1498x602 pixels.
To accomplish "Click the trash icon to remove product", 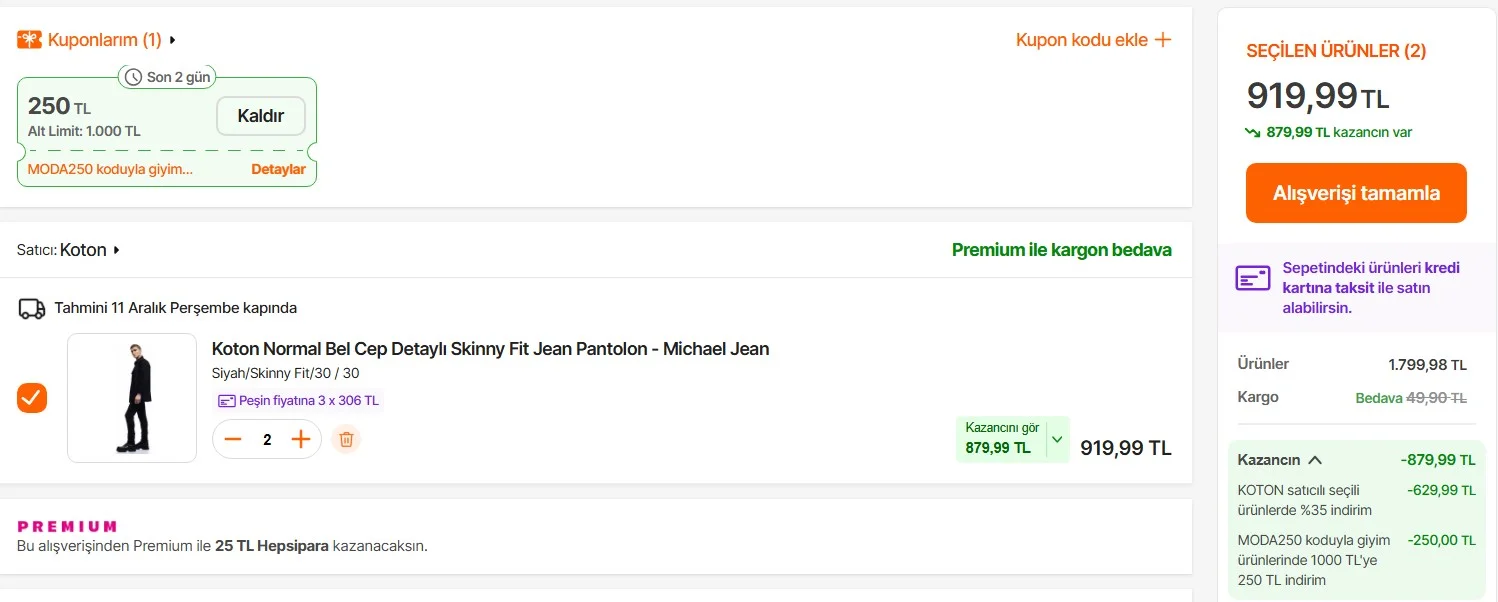I will click(x=346, y=439).
